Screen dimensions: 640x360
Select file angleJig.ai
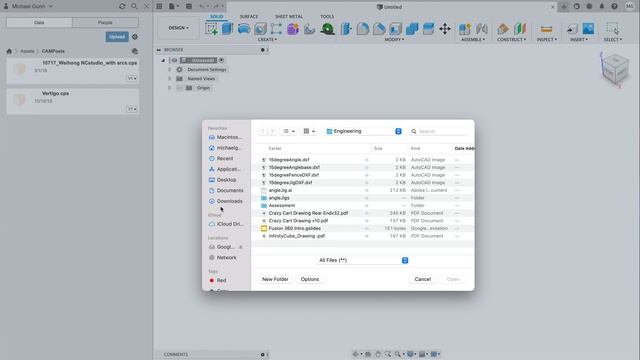[x=363, y=190]
